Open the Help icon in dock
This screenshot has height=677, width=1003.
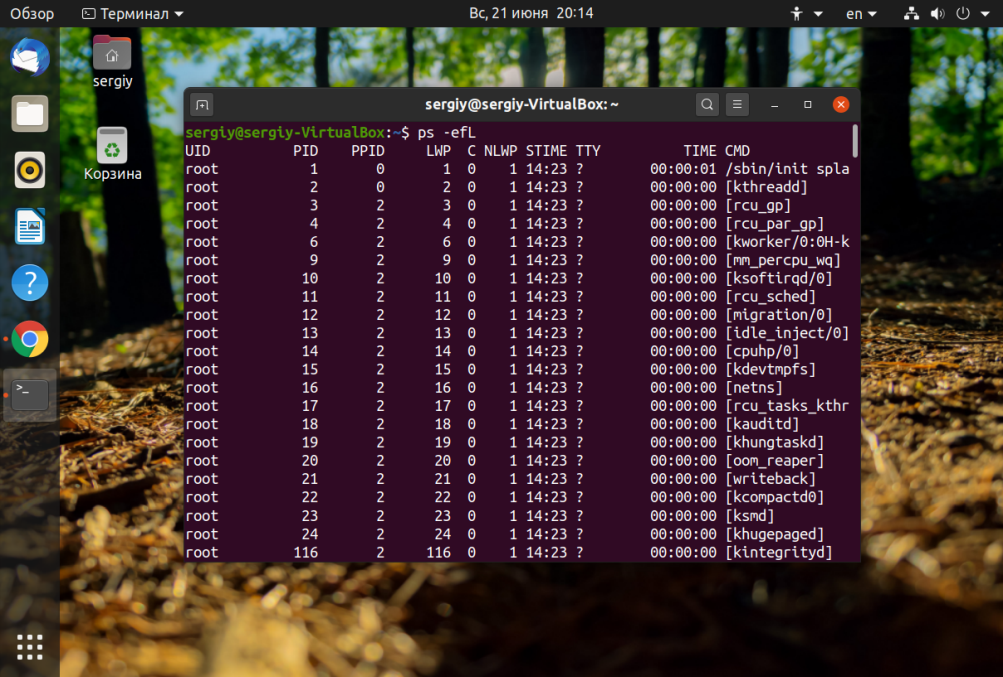point(30,283)
